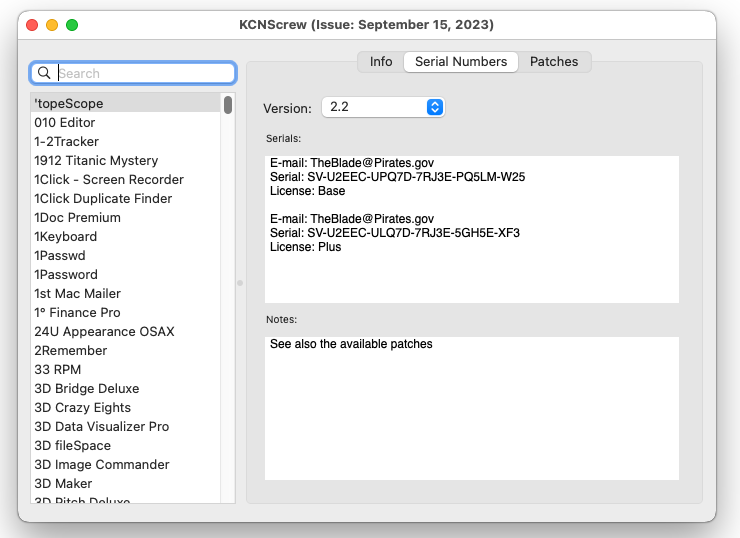
Task: Select 24U Appearance OSAX entry
Action: click(x=126, y=332)
